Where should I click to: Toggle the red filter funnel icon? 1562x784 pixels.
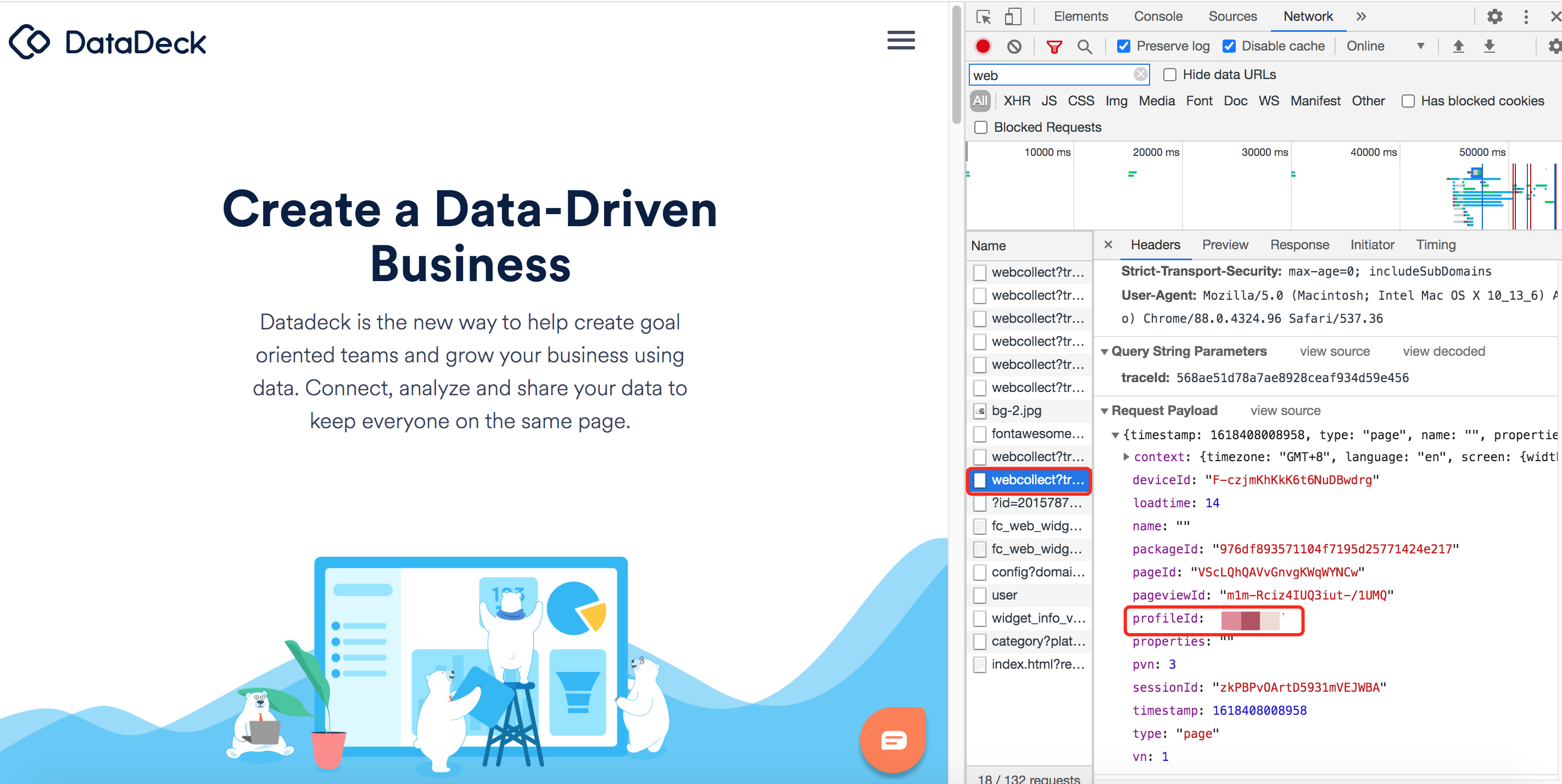coord(1054,46)
